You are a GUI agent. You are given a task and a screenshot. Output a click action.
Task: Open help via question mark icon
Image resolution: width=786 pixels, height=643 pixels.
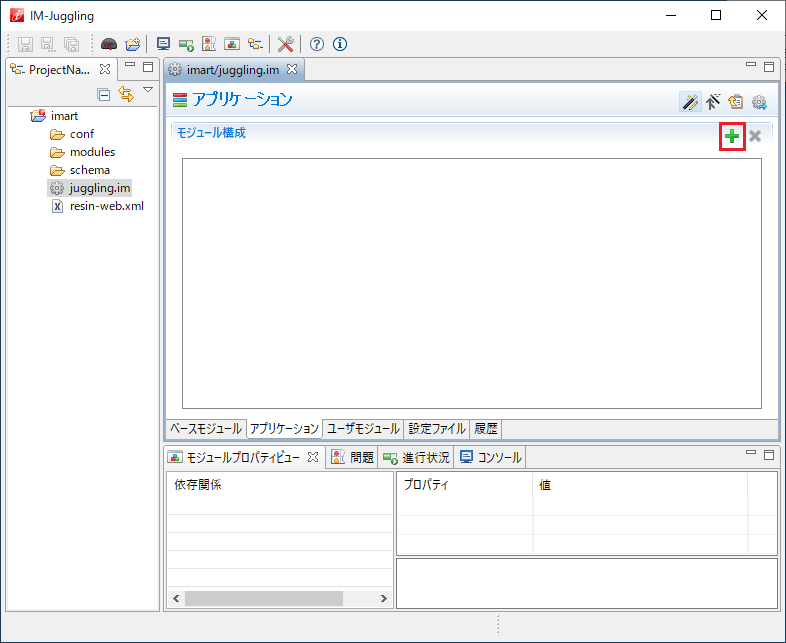coord(317,44)
